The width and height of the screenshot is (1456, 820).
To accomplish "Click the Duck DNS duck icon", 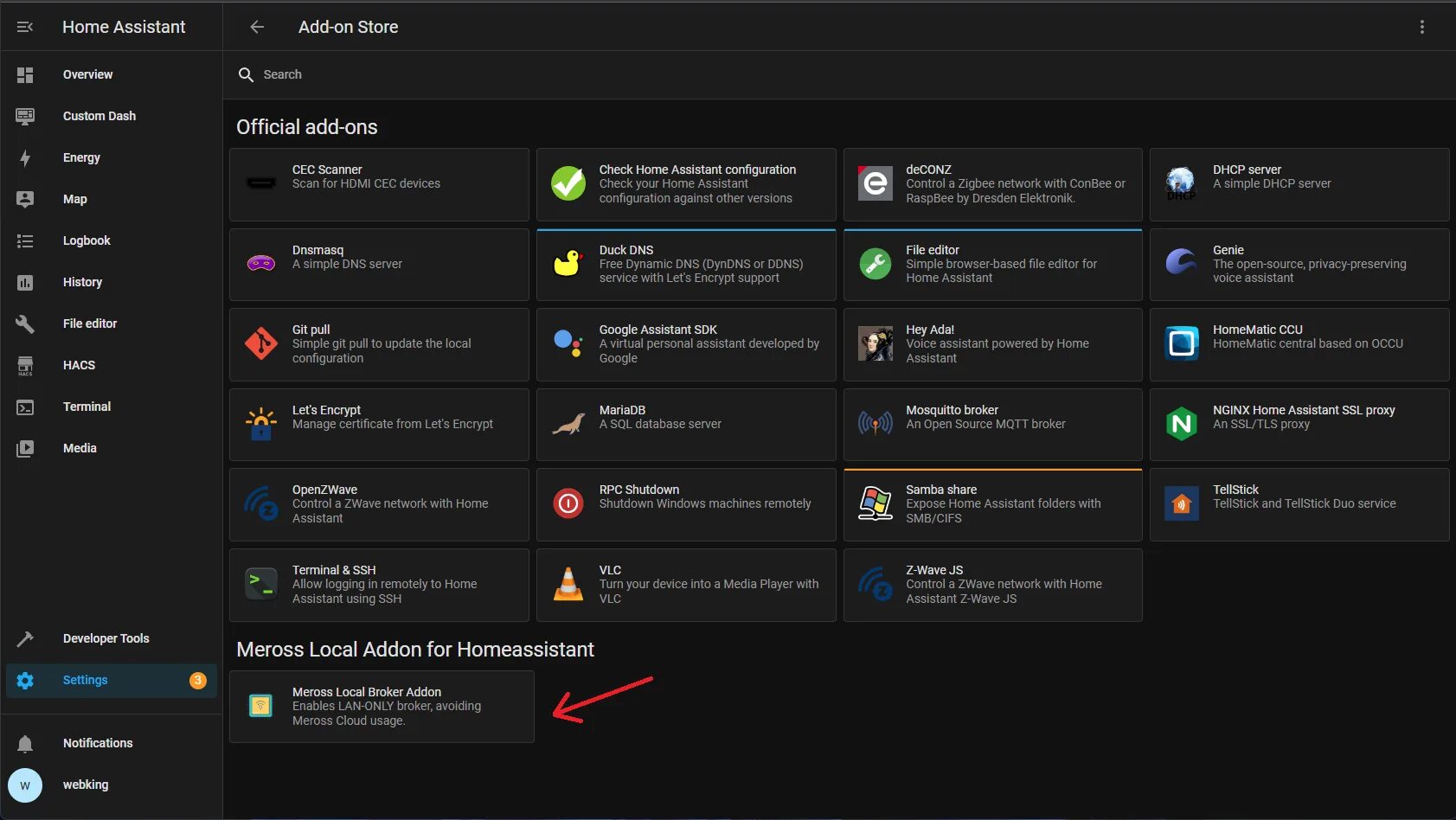I will click(x=568, y=263).
